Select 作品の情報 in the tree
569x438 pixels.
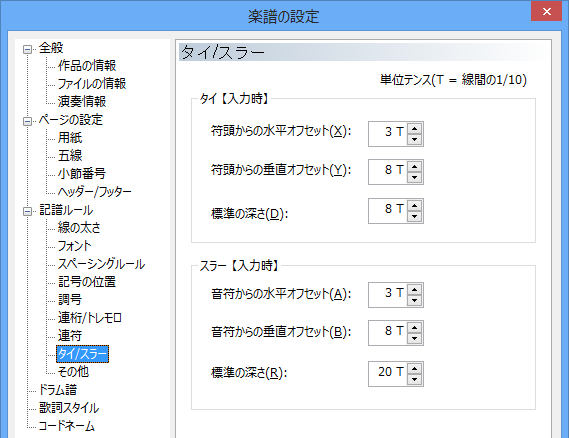coord(87,66)
